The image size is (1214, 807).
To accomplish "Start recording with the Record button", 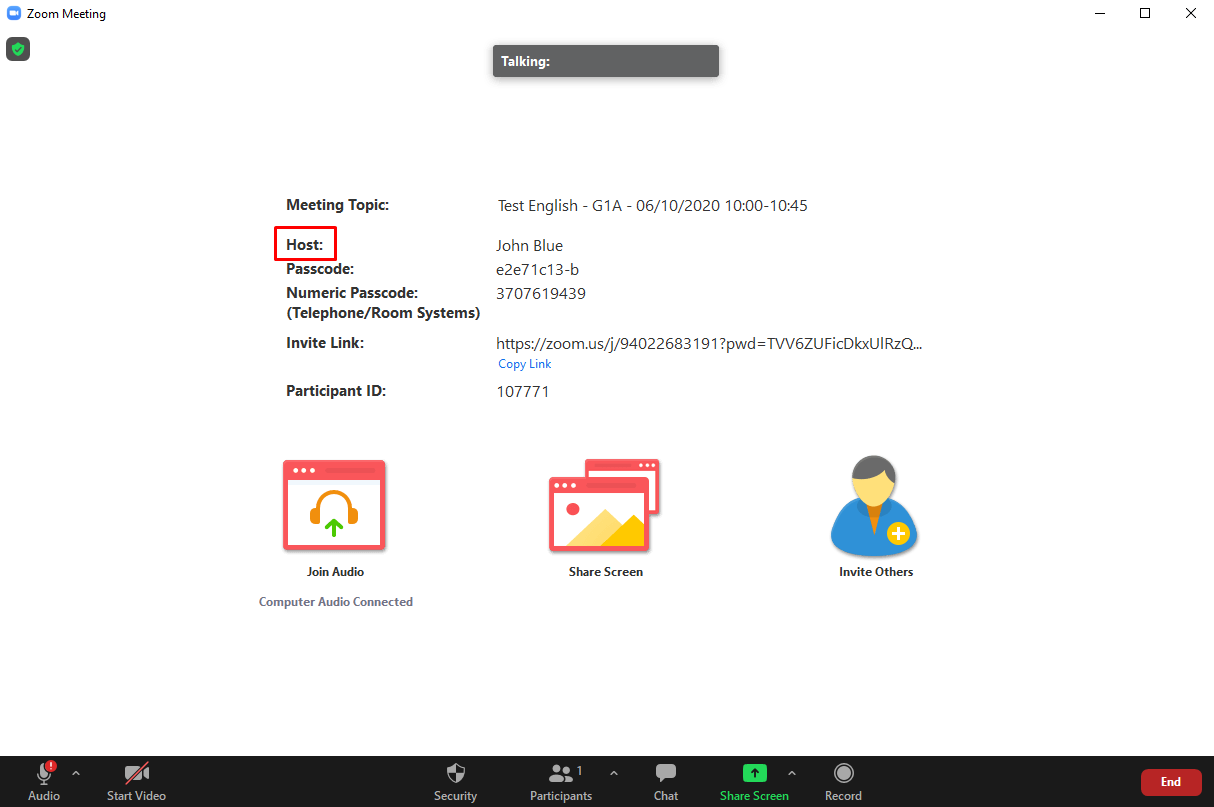I will 843,782.
